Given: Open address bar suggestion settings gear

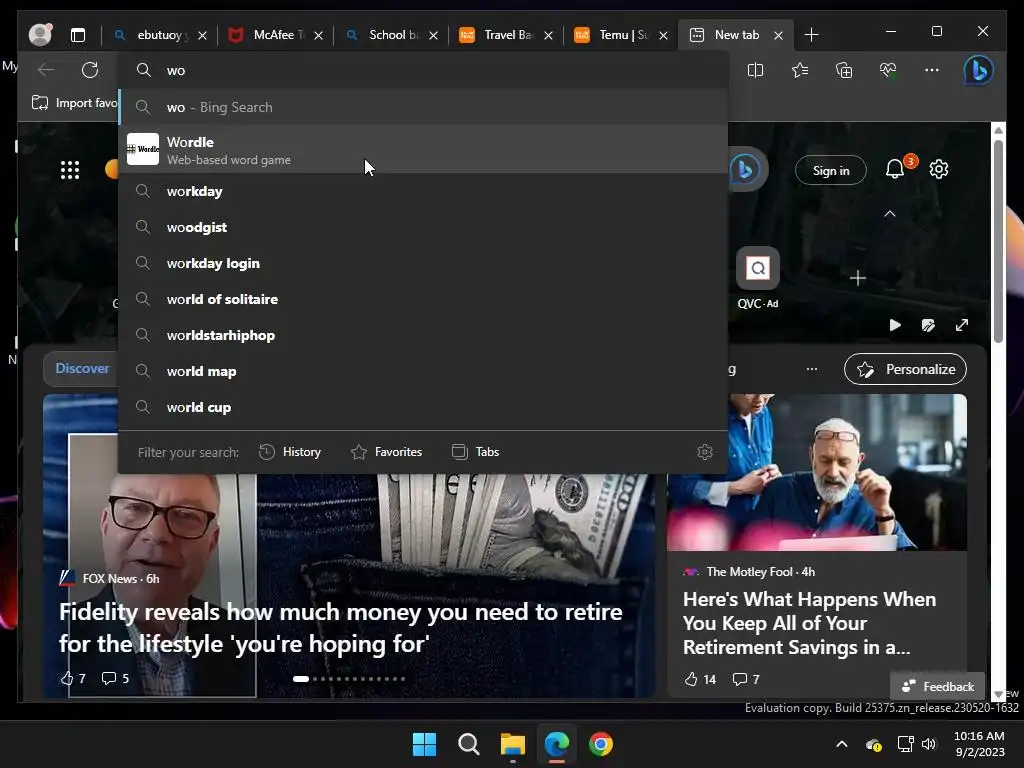Looking at the screenshot, I should coord(705,452).
